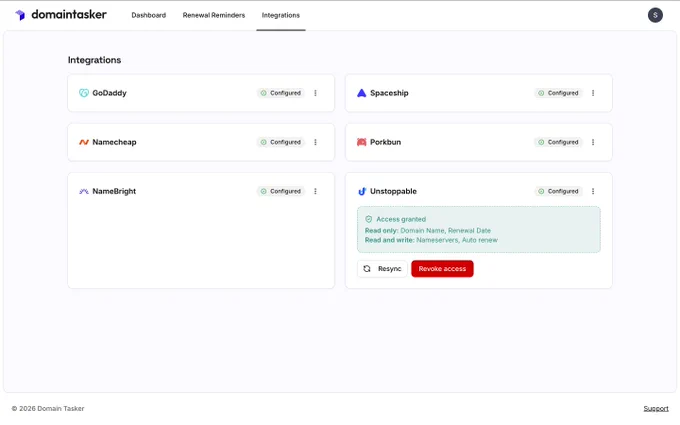Open the user avatar menu
The width and height of the screenshot is (680, 425).
655,15
